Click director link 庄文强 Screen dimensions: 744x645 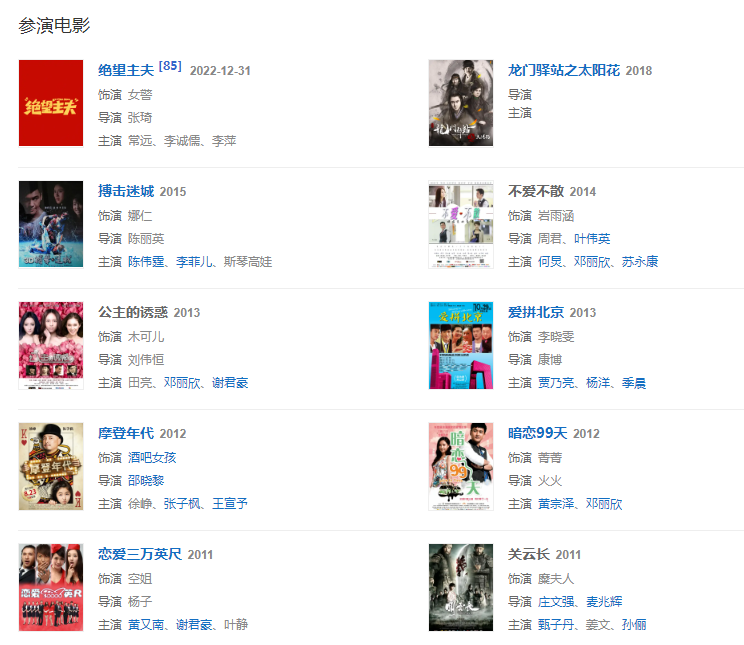pos(556,602)
